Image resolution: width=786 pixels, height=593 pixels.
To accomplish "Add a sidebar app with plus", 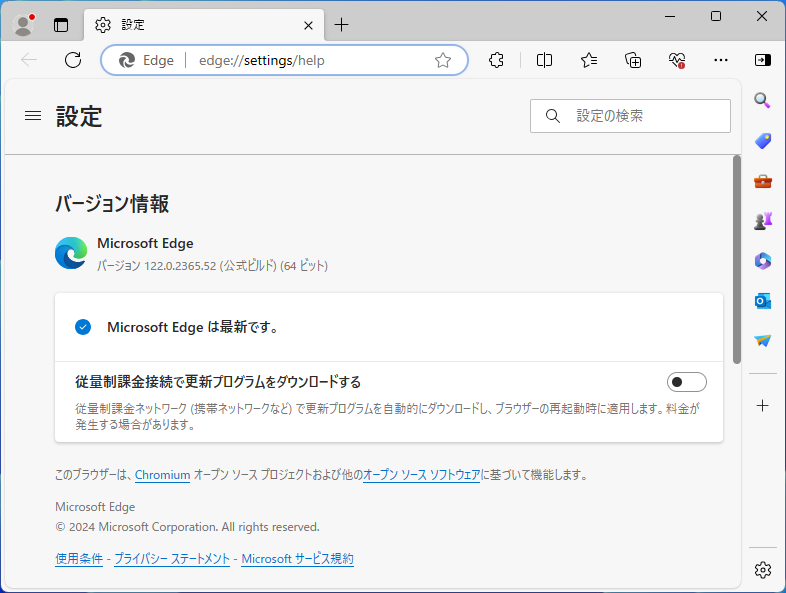I will coord(762,406).
